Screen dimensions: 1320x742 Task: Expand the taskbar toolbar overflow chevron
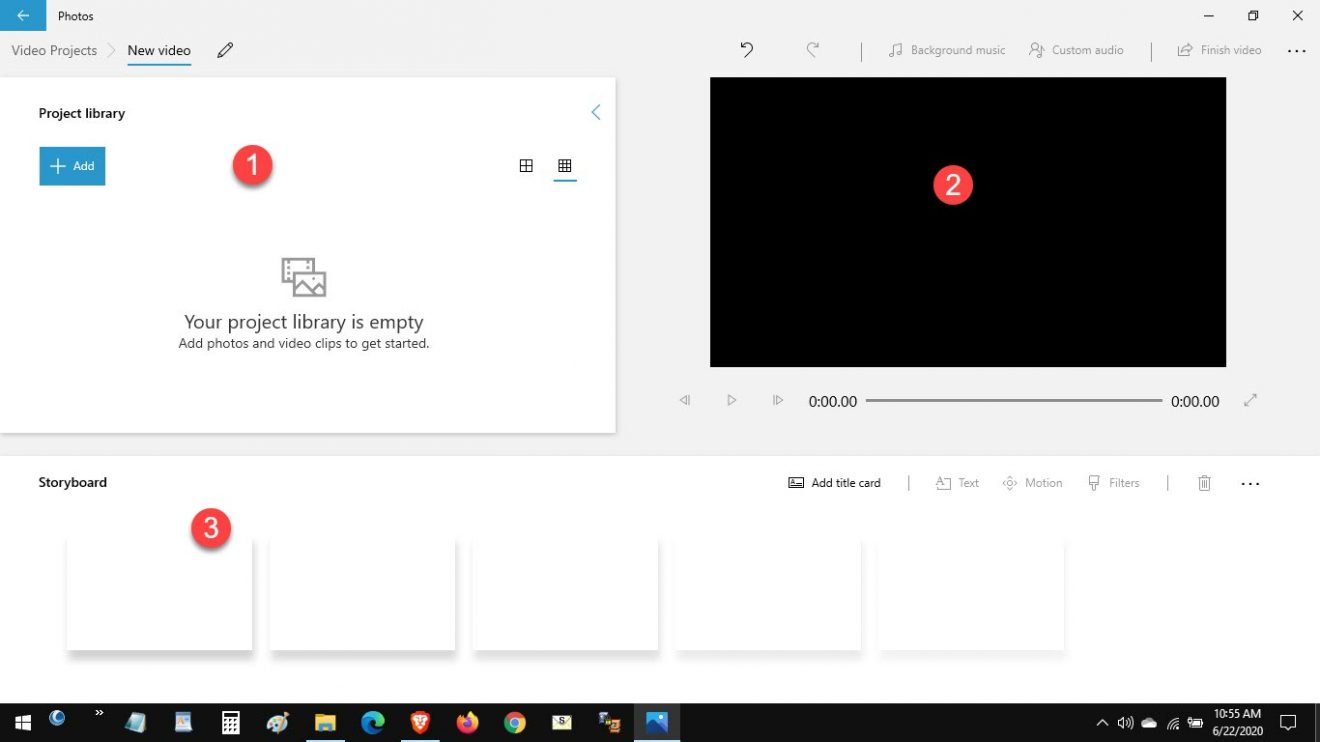point(99,713)
